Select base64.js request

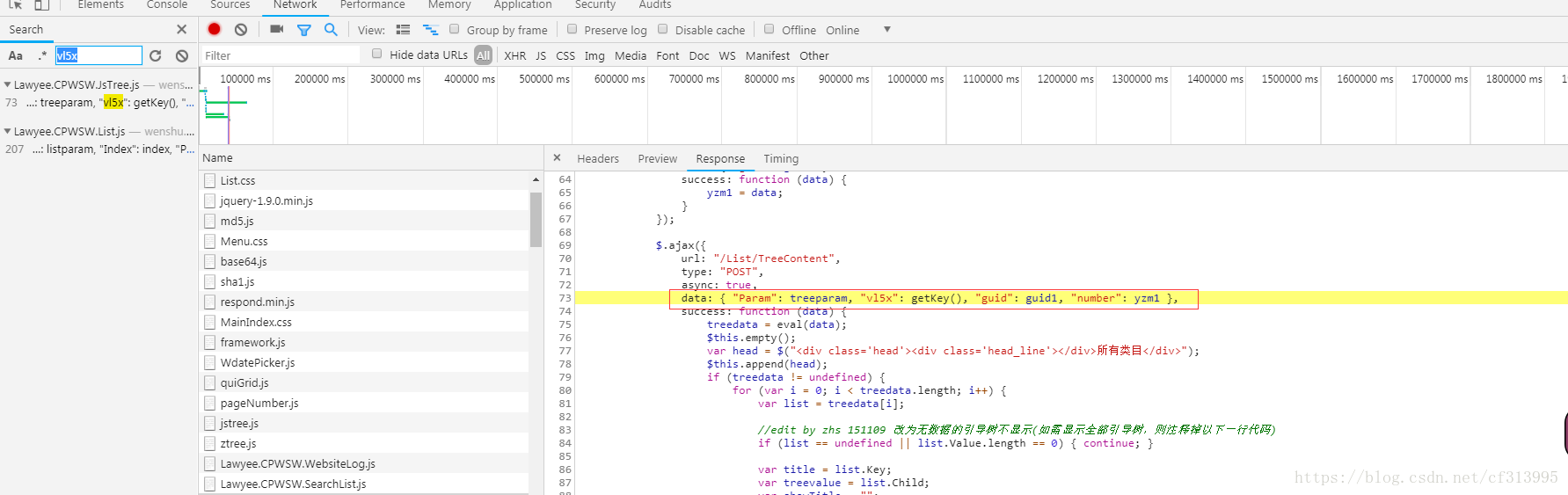364,261
